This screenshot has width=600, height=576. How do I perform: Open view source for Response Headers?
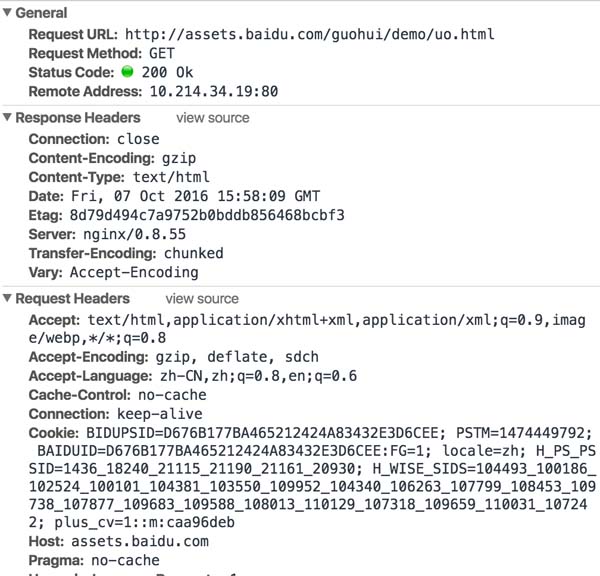213,118
